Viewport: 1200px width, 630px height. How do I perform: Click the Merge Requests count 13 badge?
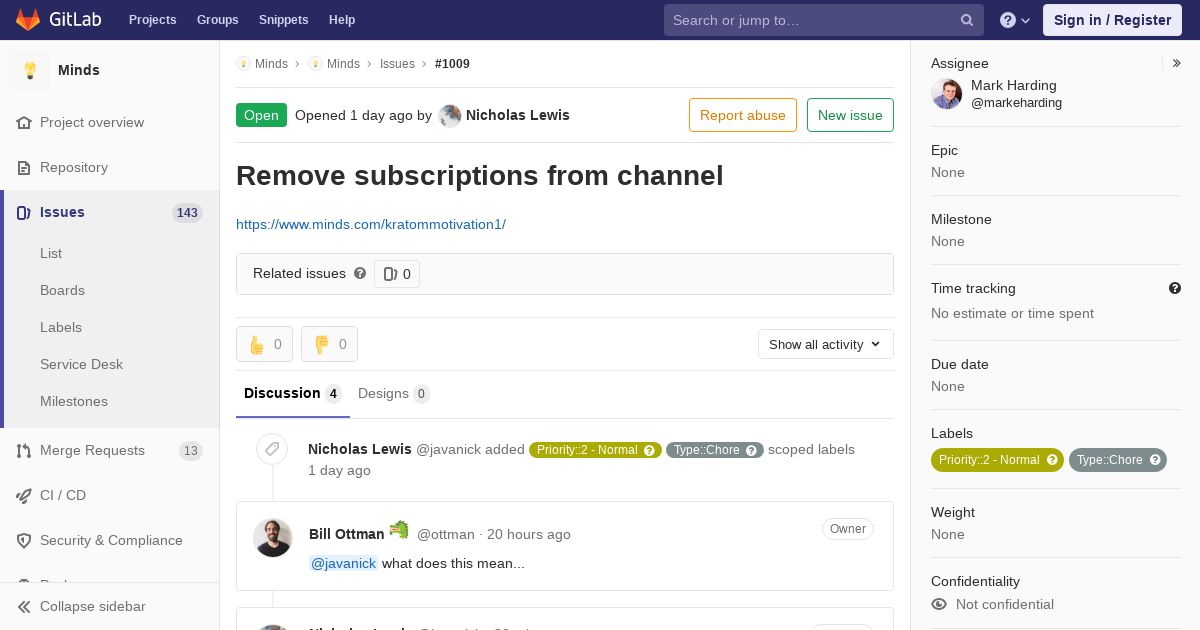(191, 451)
